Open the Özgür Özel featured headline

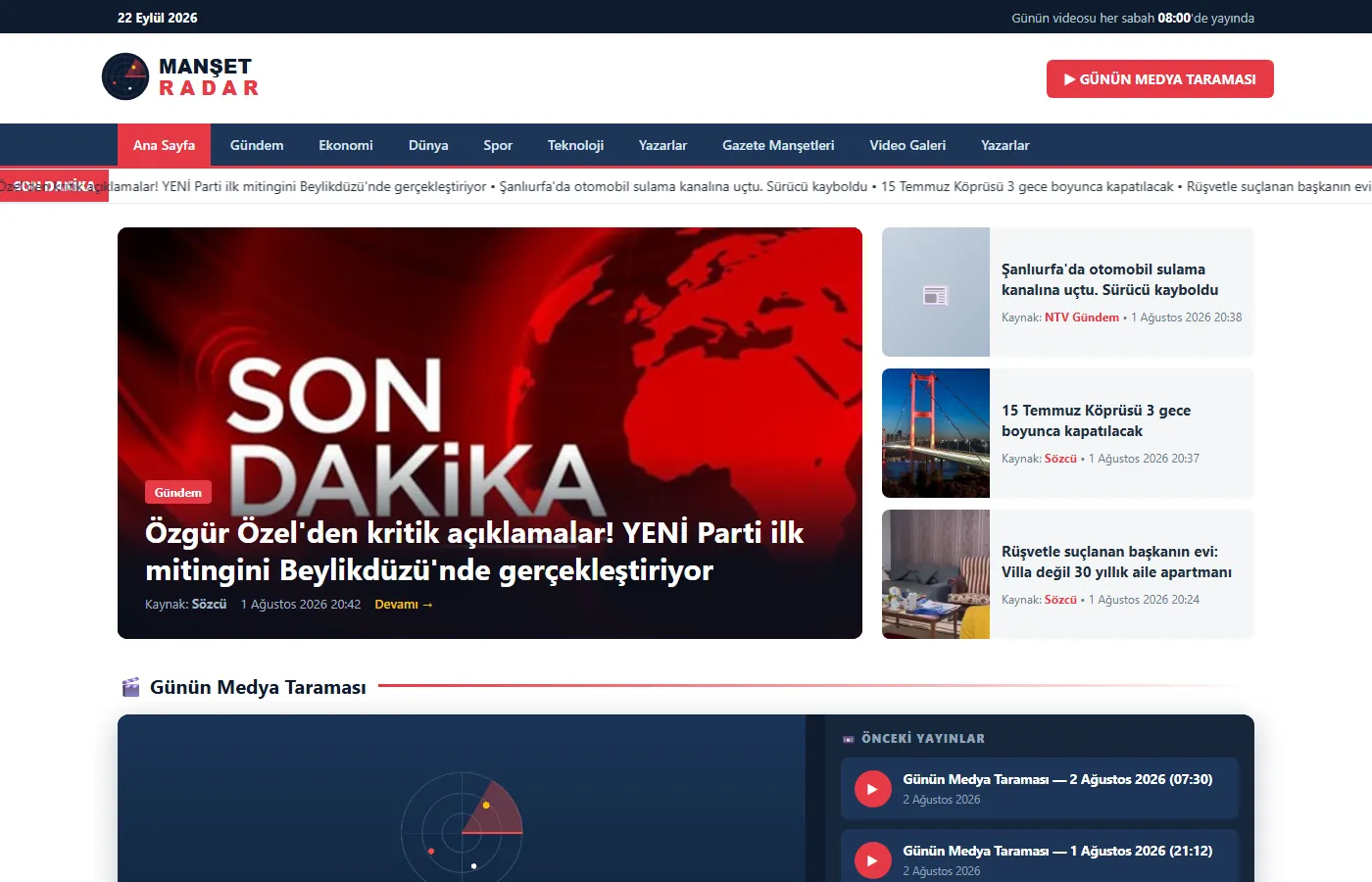click(474, 551)
